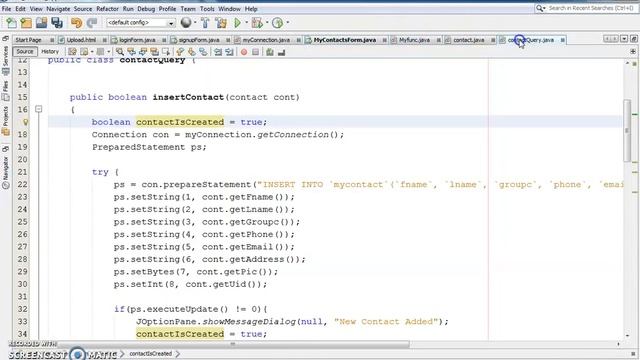Click the vertical scrollbar thumb
The height and width of the screenshot is (360, 640).
pyautogui.click(x=627, y=130)
